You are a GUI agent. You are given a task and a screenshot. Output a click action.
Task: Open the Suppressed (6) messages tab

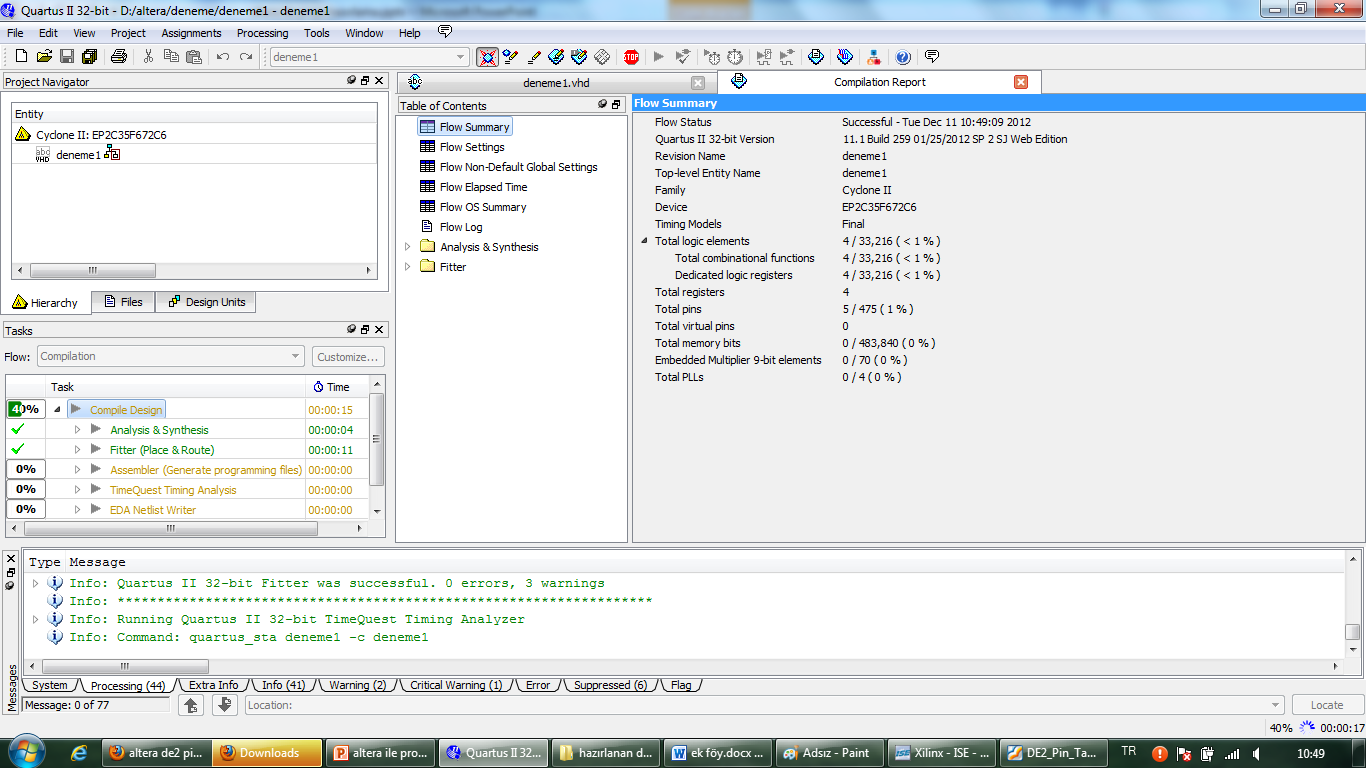tap(610, 685)
